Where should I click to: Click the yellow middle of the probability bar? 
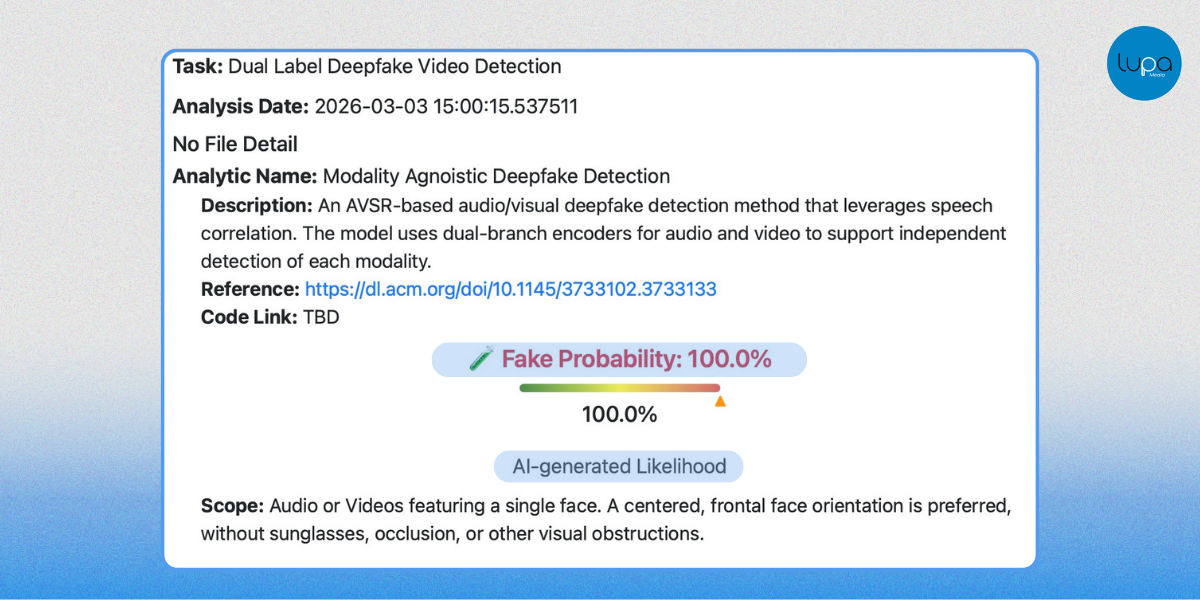click(620, 388)
